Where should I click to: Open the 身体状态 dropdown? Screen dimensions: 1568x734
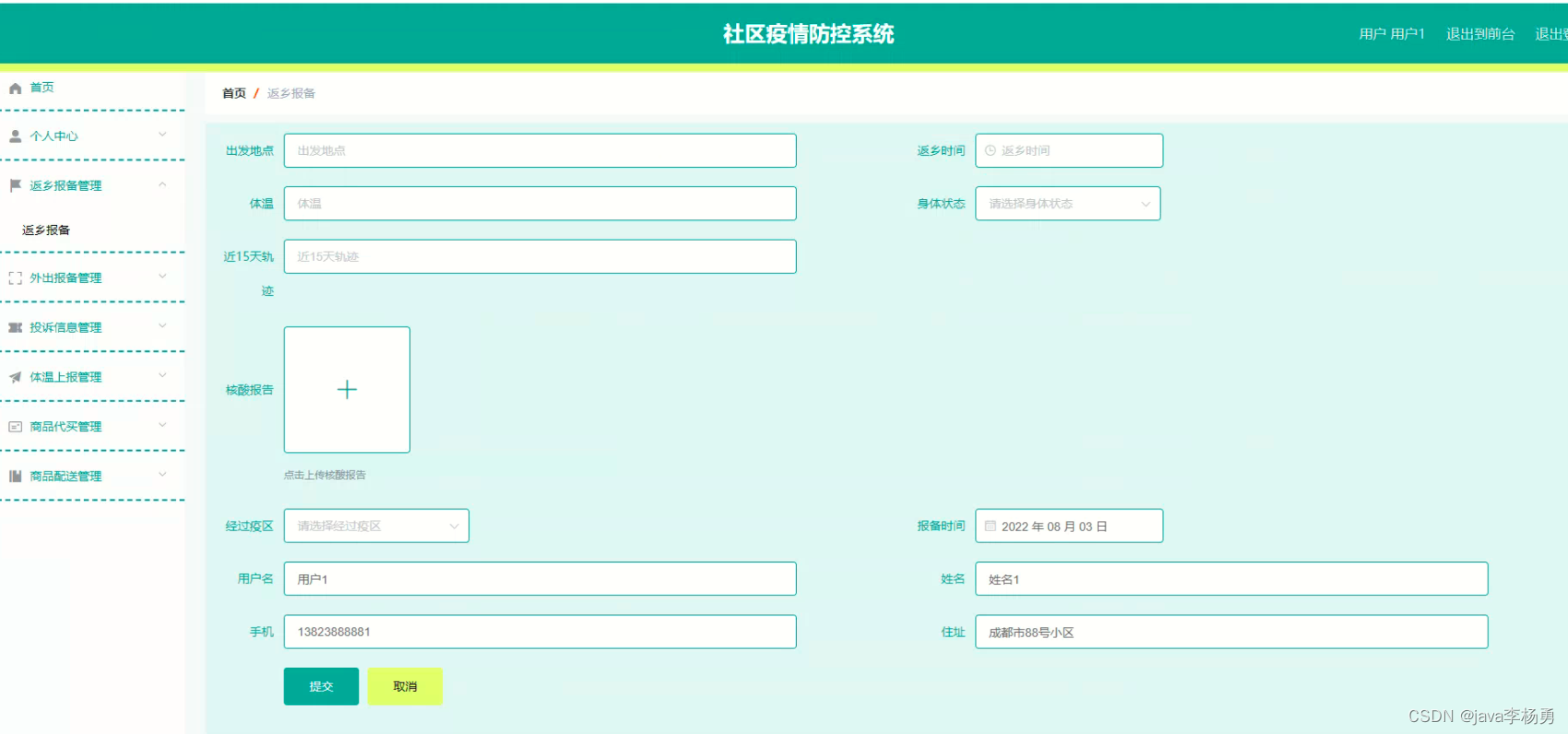1068,204
